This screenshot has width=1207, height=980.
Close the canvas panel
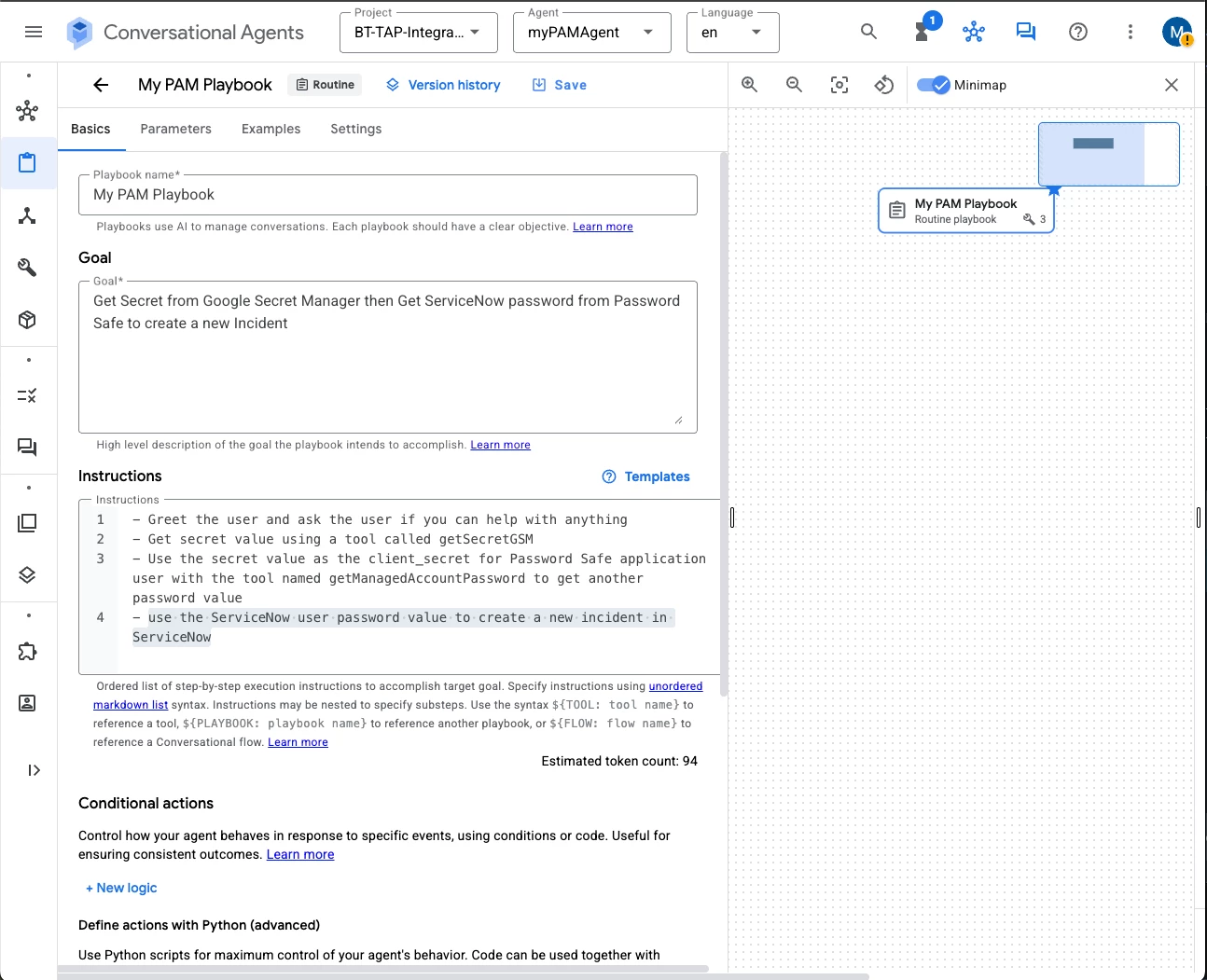coord(1172,85)
